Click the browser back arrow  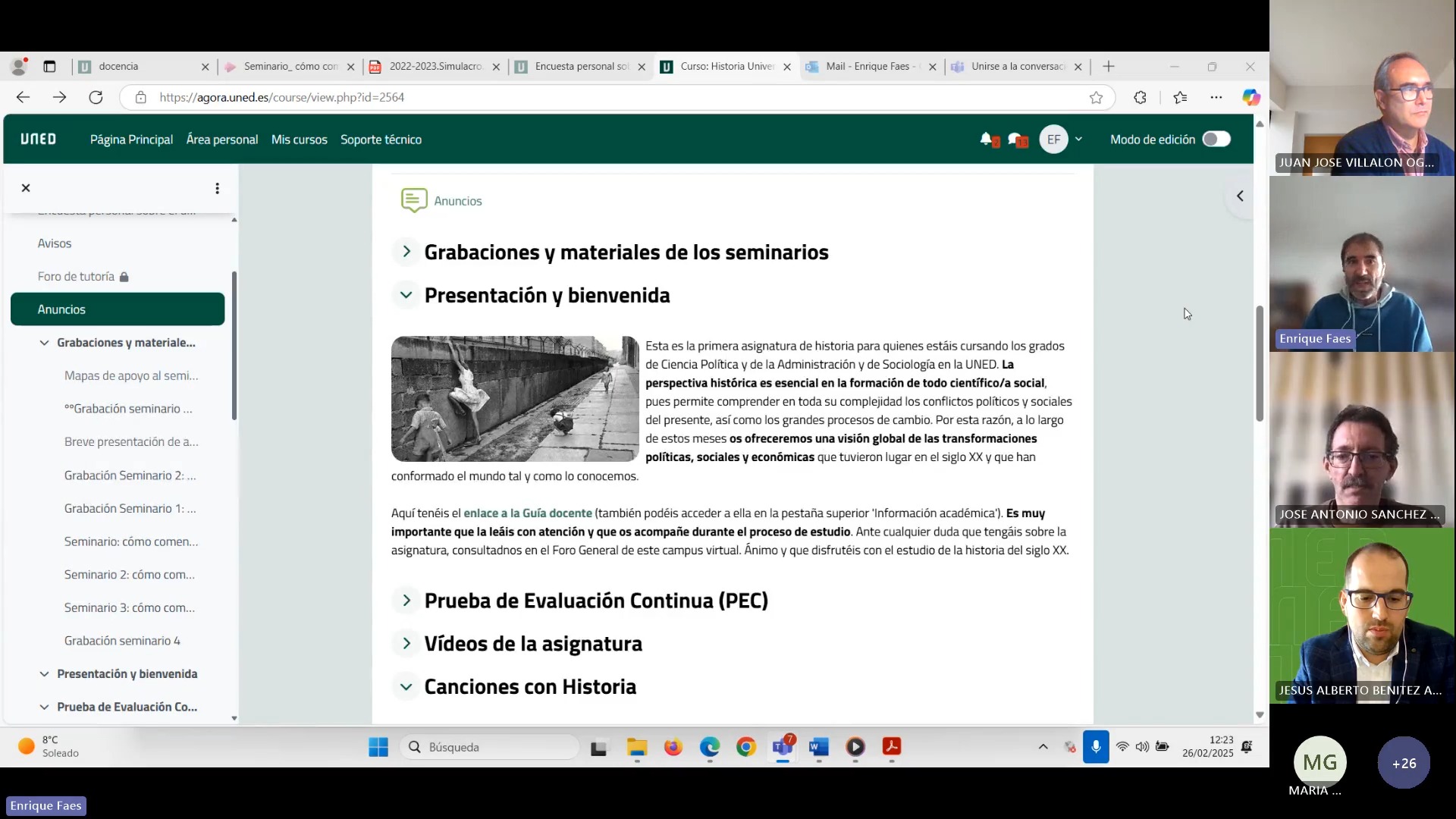(x=23, y=97)
